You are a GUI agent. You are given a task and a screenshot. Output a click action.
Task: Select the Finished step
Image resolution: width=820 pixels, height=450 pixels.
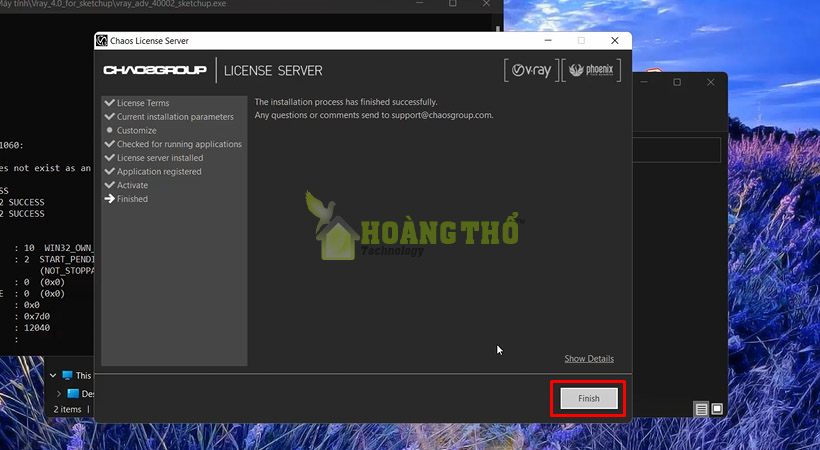132,198
